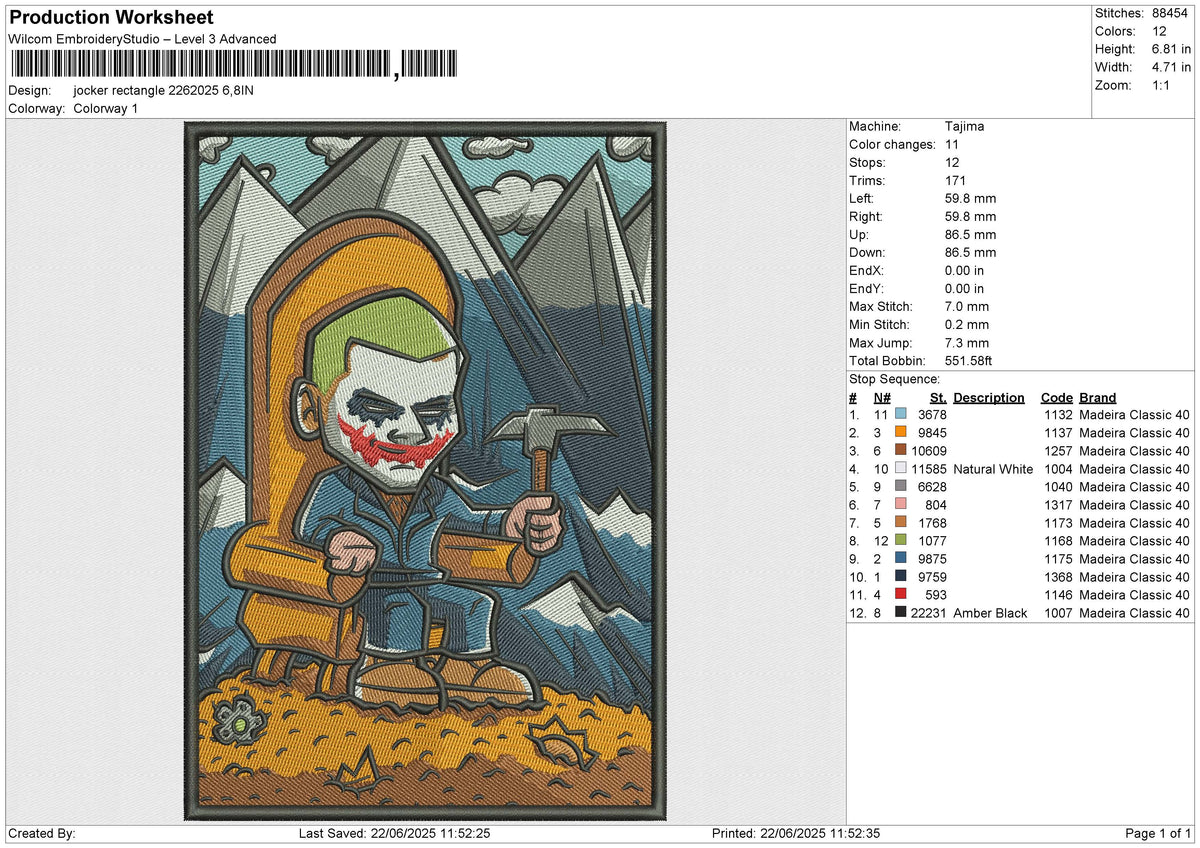Click the Amber Black color swatch
1200x848 pixels.
(901, 613)
